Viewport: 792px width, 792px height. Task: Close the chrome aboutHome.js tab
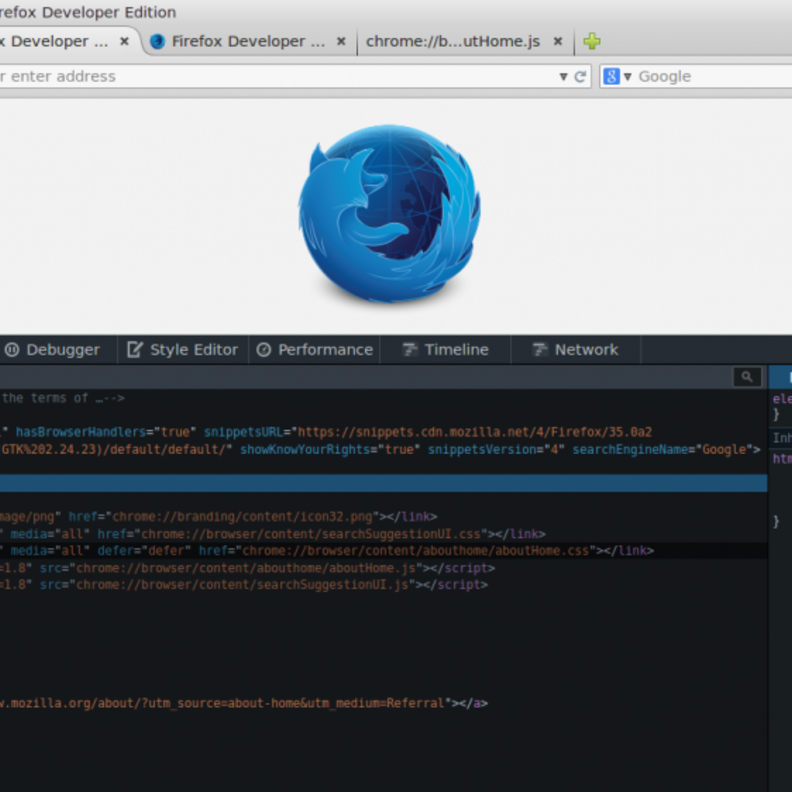point(558,41)
